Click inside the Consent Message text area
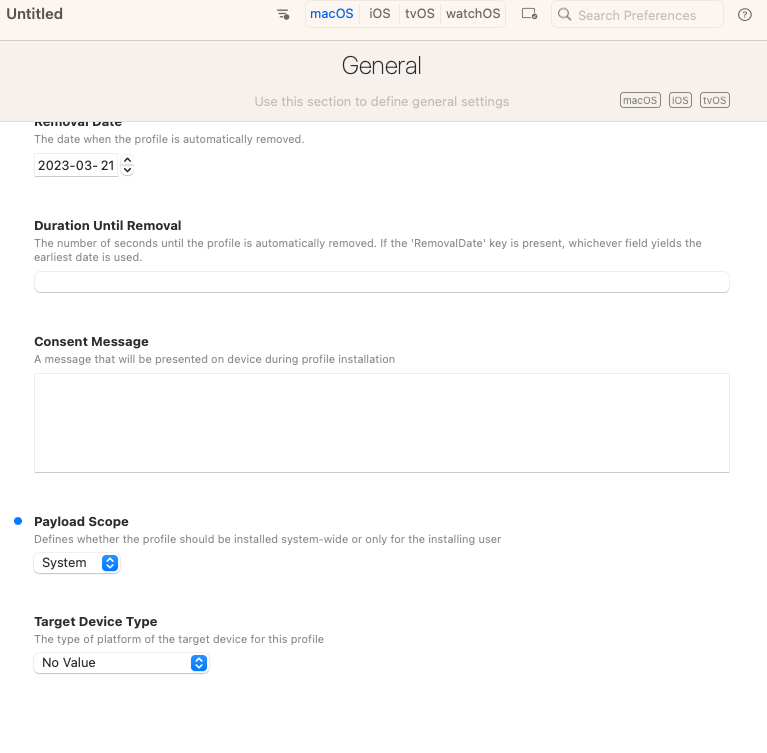Image resolution: width=767 pixels, height=753 pixels. click(x=381, y=422)
